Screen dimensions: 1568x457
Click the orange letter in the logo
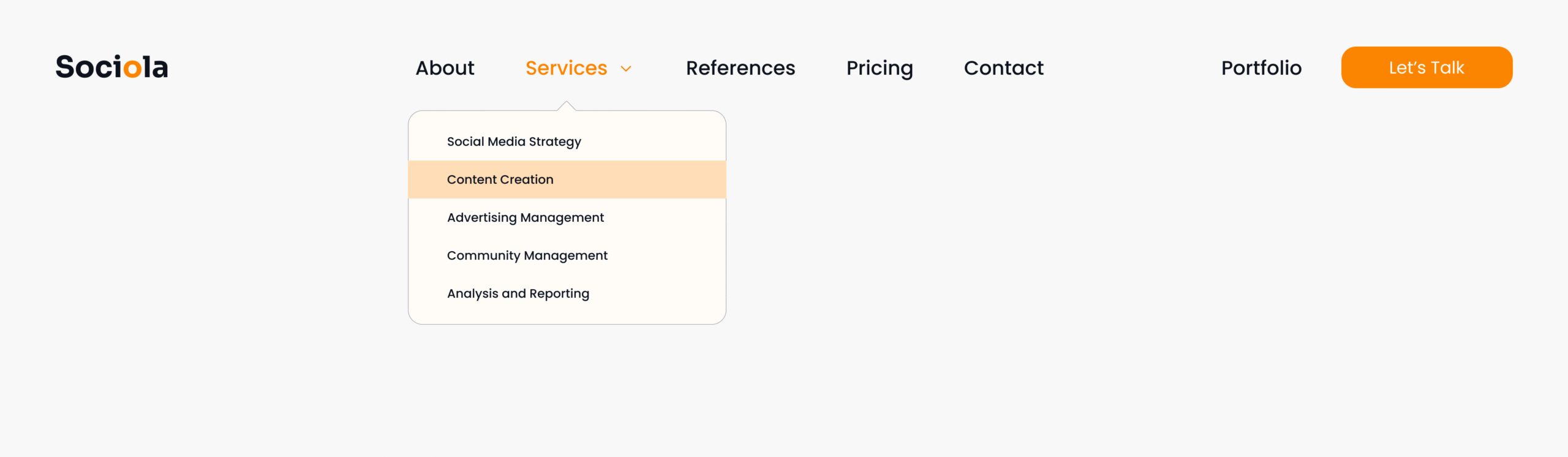[x=132, y=68]
